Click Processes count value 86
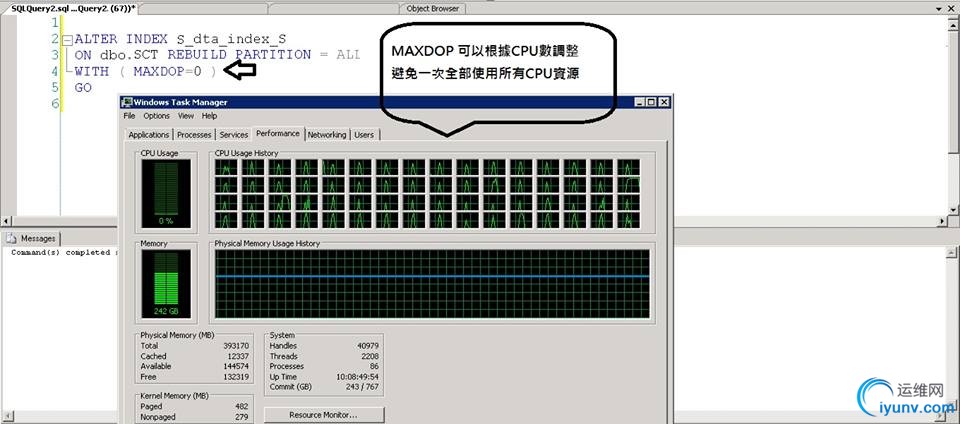 point(374,366)
